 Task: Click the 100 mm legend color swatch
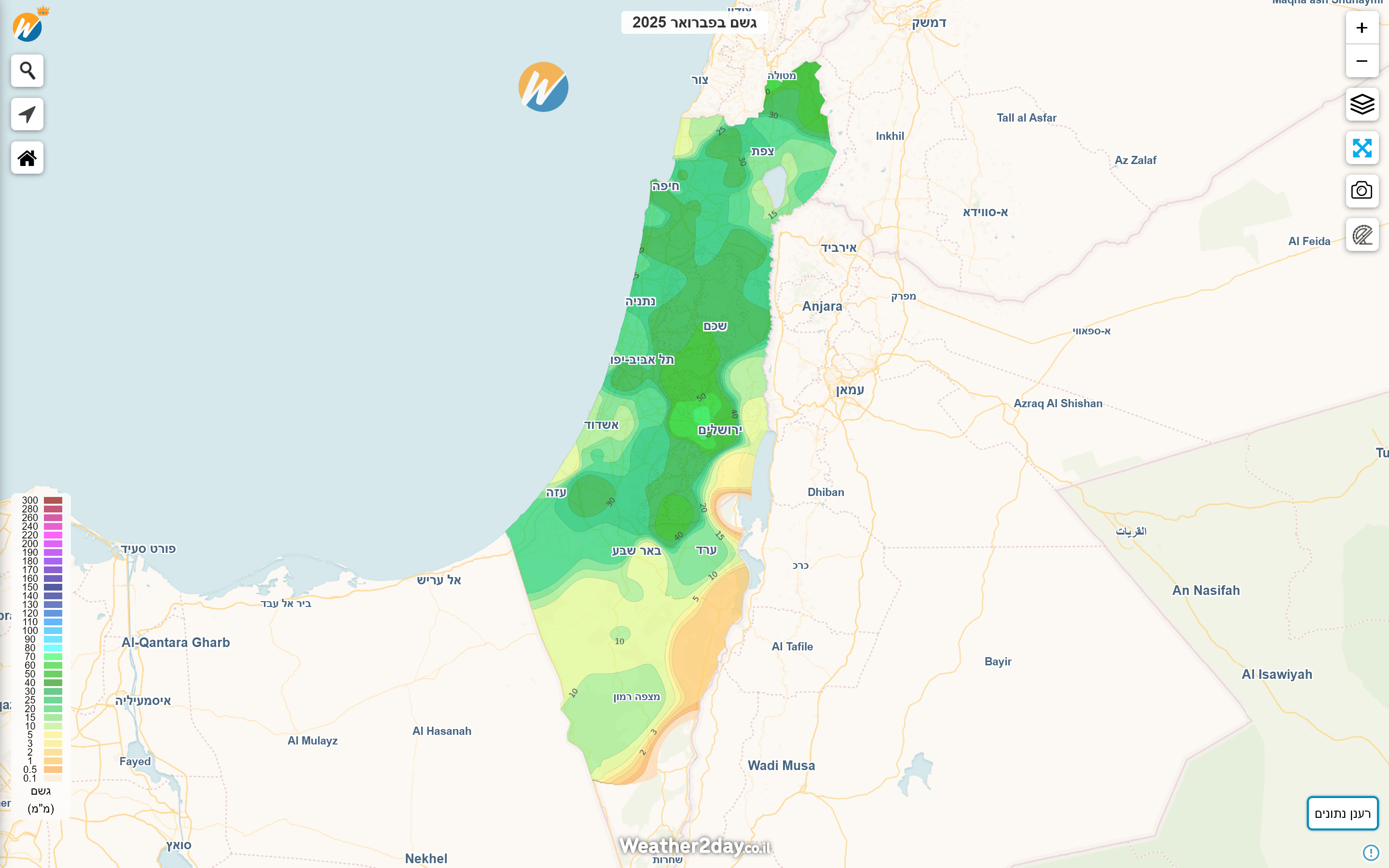point(53,631)
